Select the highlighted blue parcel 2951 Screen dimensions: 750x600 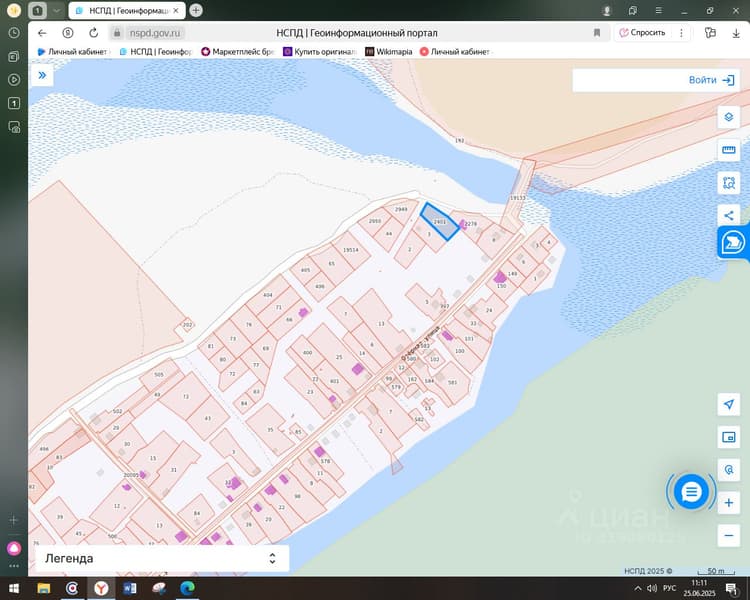tap(440, 222)
